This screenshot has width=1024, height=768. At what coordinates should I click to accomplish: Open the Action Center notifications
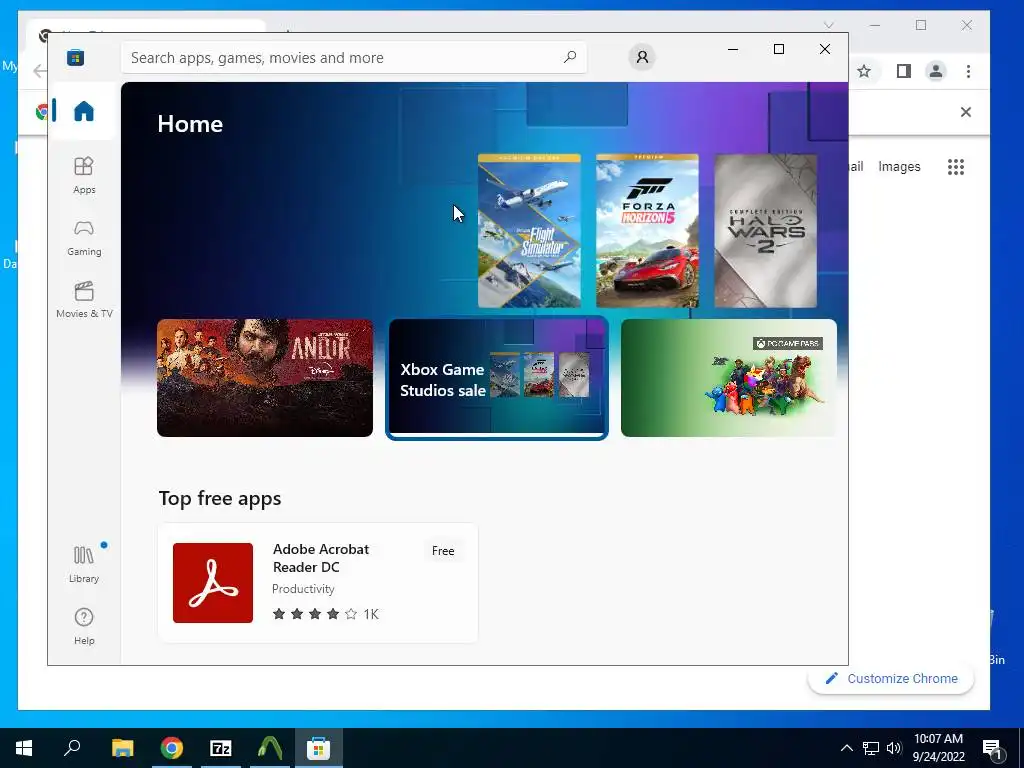coord(992,748)
